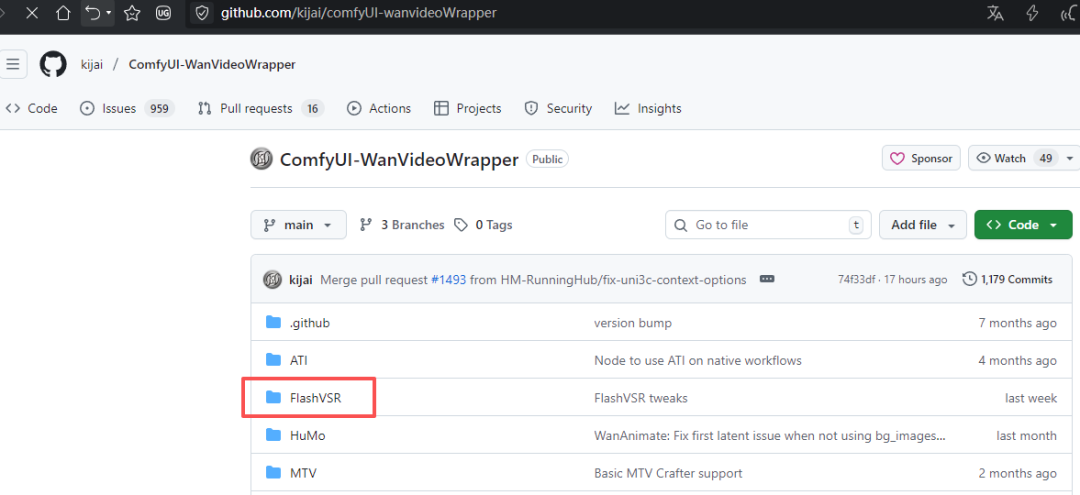Click the Go to file search field
This screenshot has height=495, width=1080.
[768, 225]
